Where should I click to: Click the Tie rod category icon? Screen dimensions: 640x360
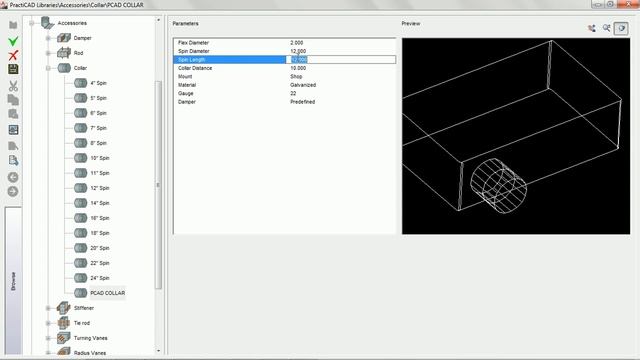(x=64, y=323)
